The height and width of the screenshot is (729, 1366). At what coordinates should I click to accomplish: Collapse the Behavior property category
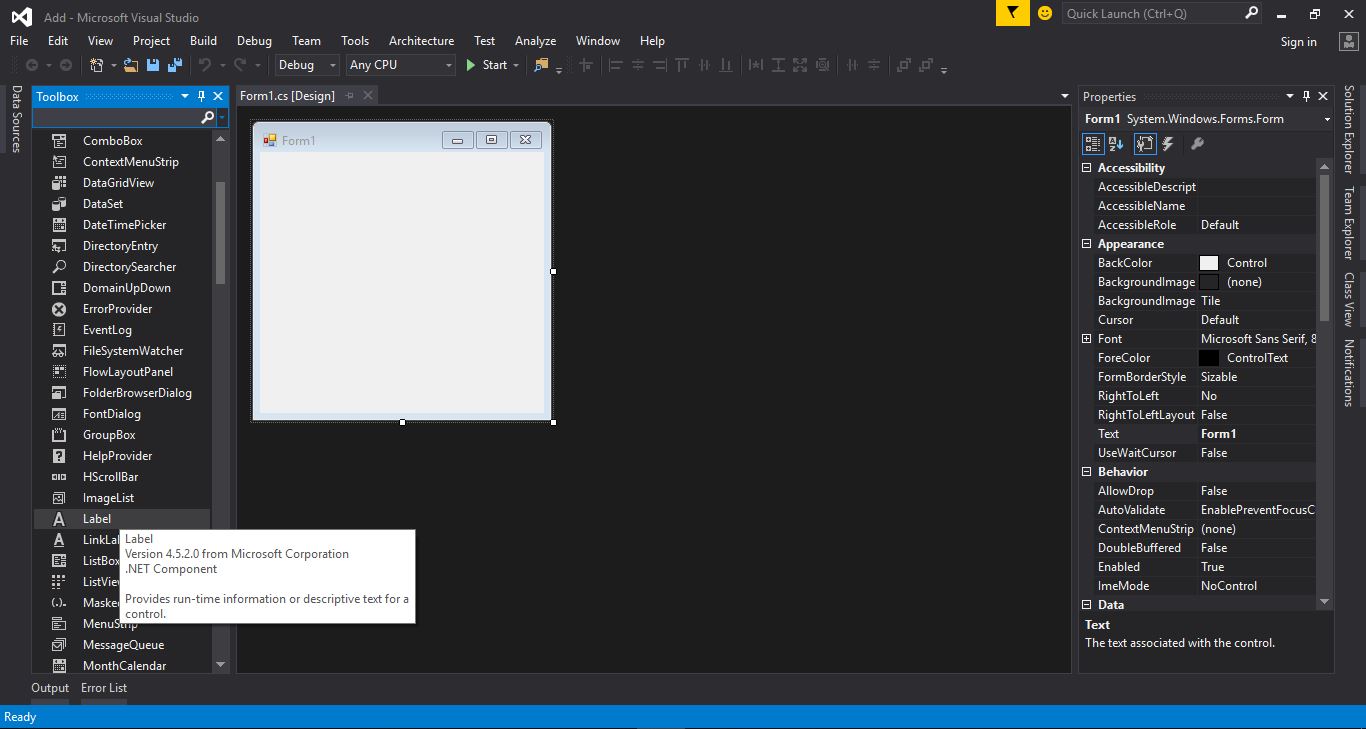coord(1087,472)
